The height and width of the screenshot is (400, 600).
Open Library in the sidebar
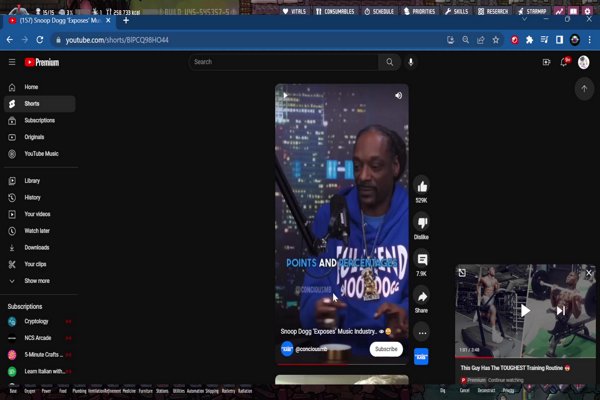[39, 181]
